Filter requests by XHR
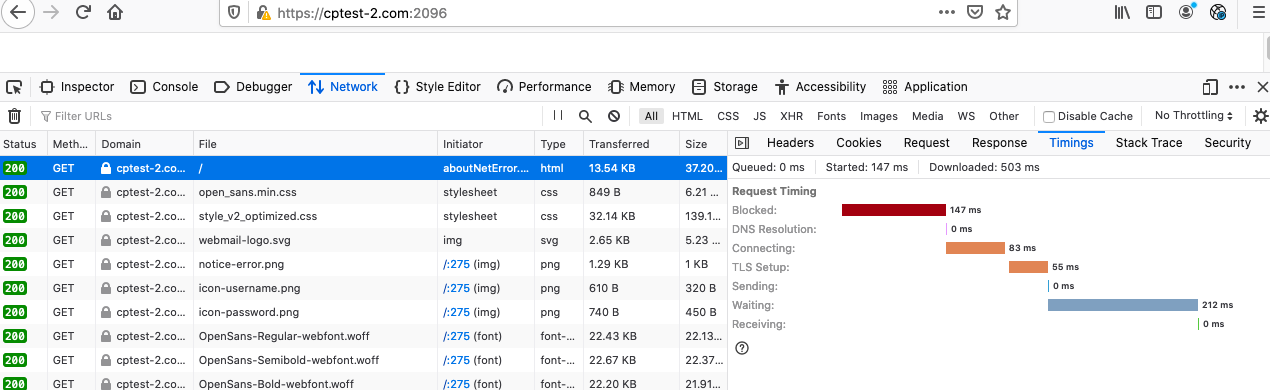Image resolution: width=1270 pixels, height=390 pixels. (x=792, y=116)
